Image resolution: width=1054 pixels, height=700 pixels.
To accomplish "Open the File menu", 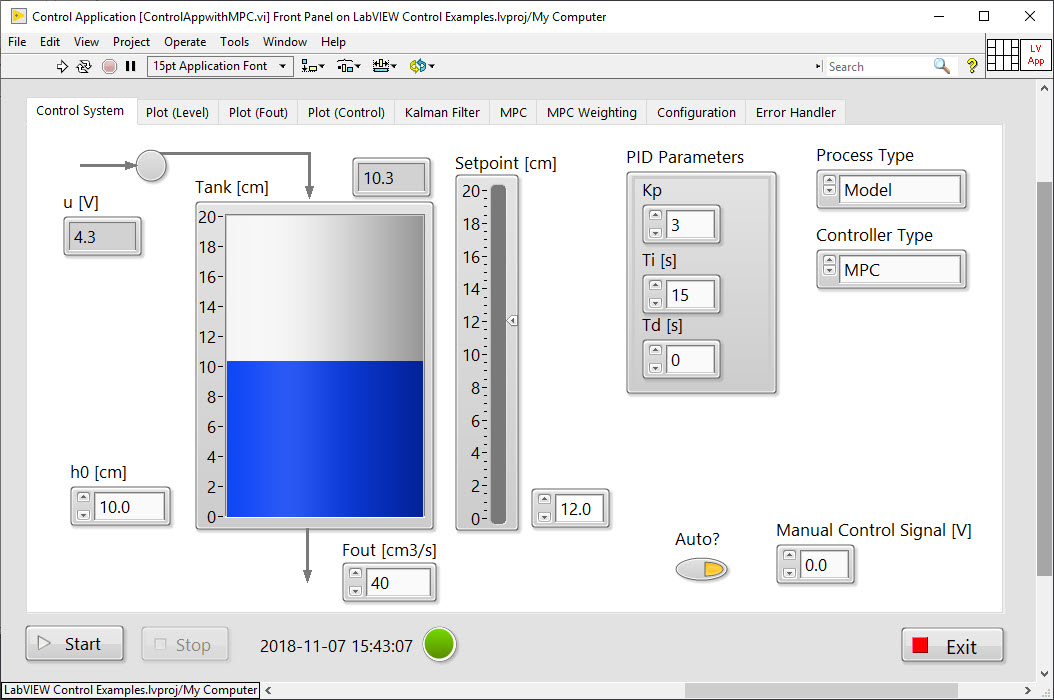I will click(x=17, y=42).
